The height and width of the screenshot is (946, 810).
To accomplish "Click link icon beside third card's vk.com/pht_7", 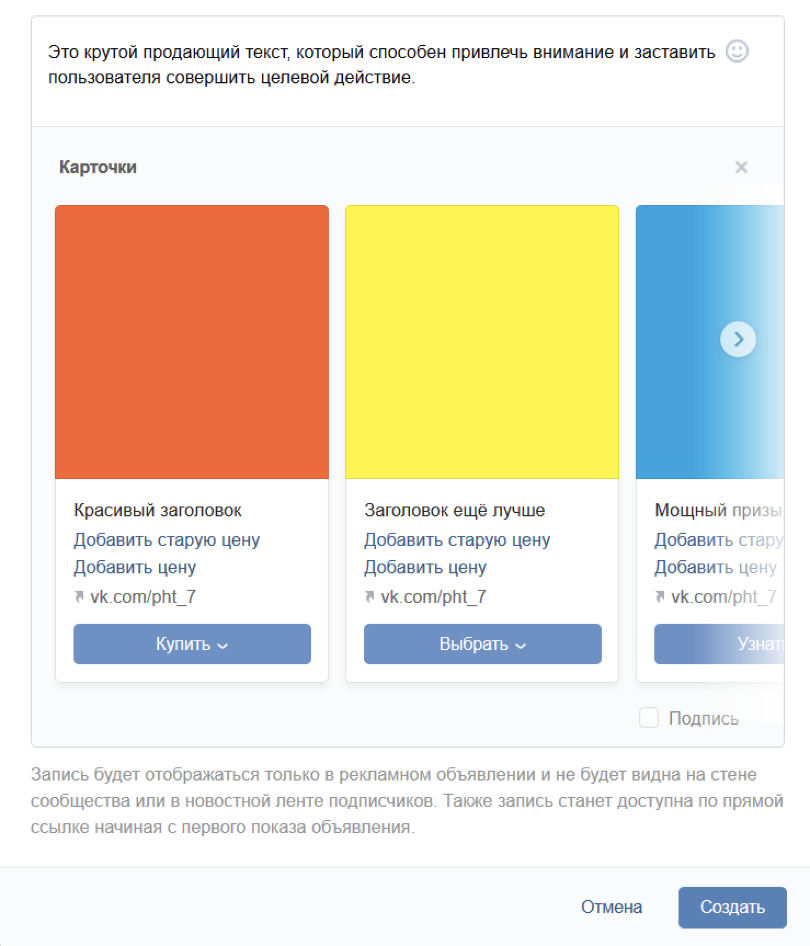I will (x=660, y=597).
